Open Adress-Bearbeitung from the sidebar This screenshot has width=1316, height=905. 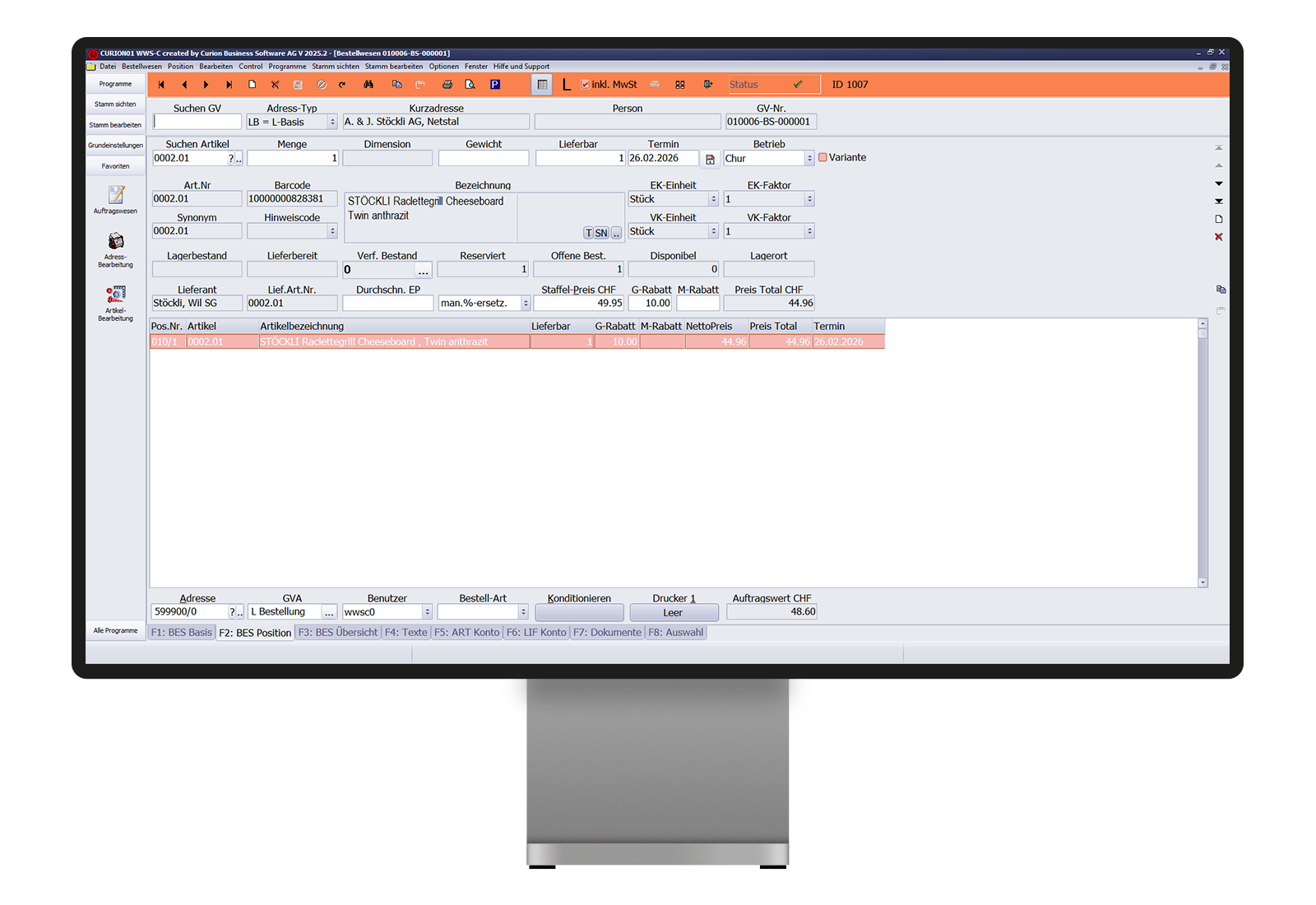[115, 242]
